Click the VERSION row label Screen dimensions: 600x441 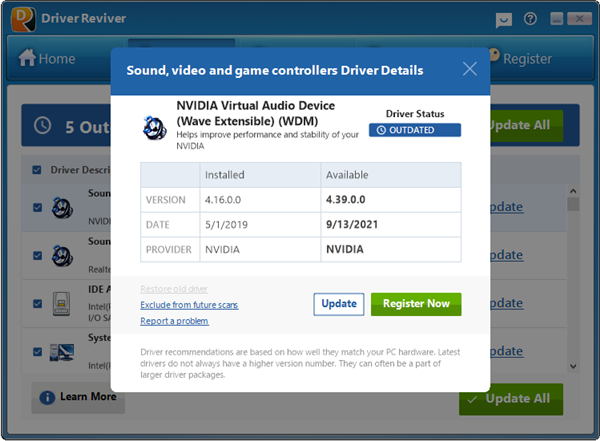166,200
